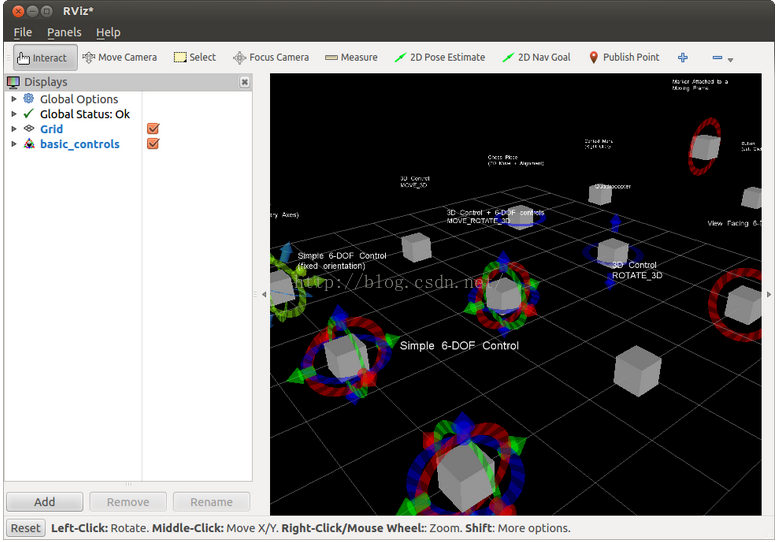Click the Simple 6-DOF Control (fixed orientation) label
The width and height of the screenshot is (778, 542).
click(x=341, y=261)
